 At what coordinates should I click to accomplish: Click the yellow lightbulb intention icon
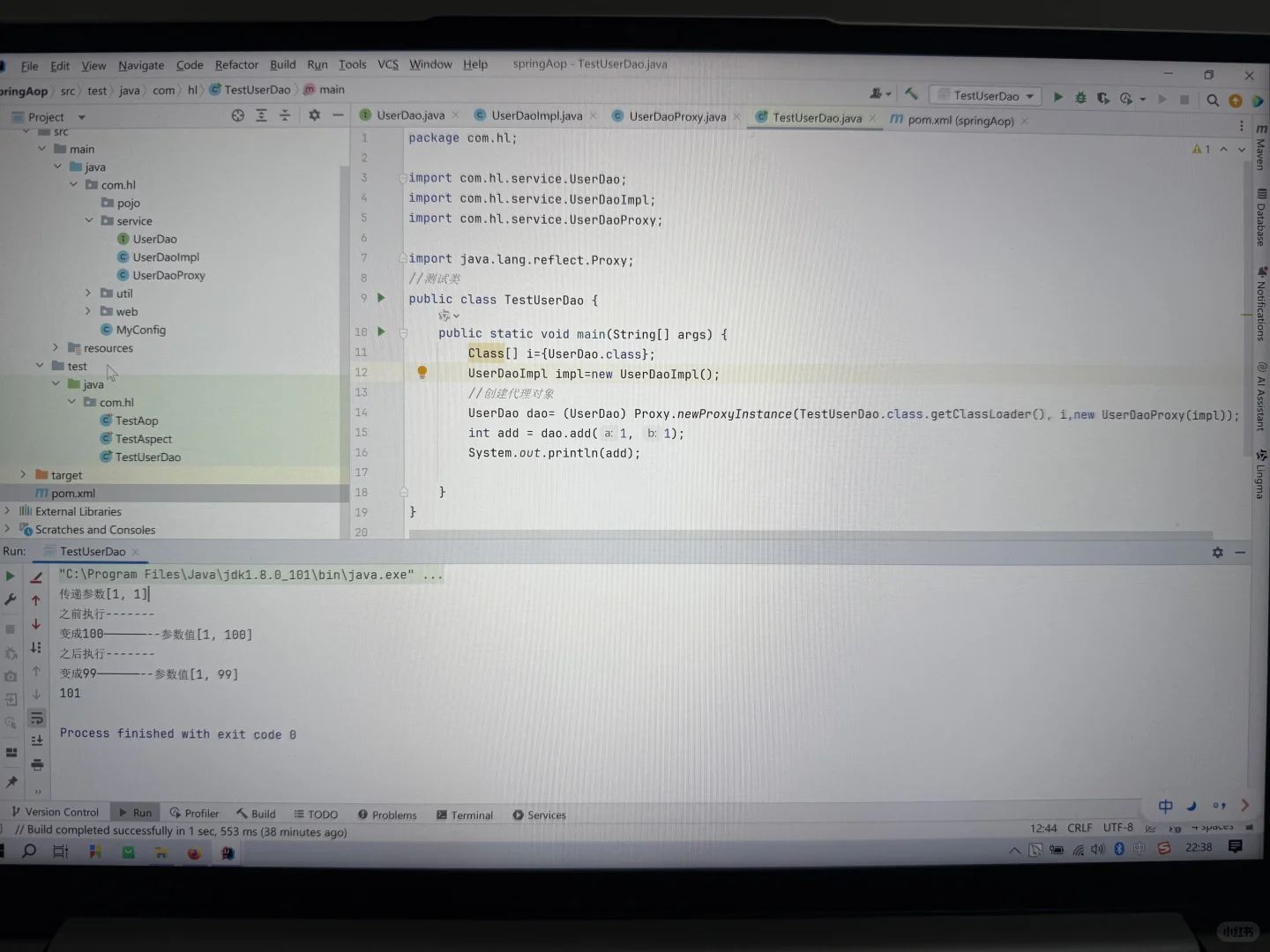pyautogui.click(x=422, y=372)
